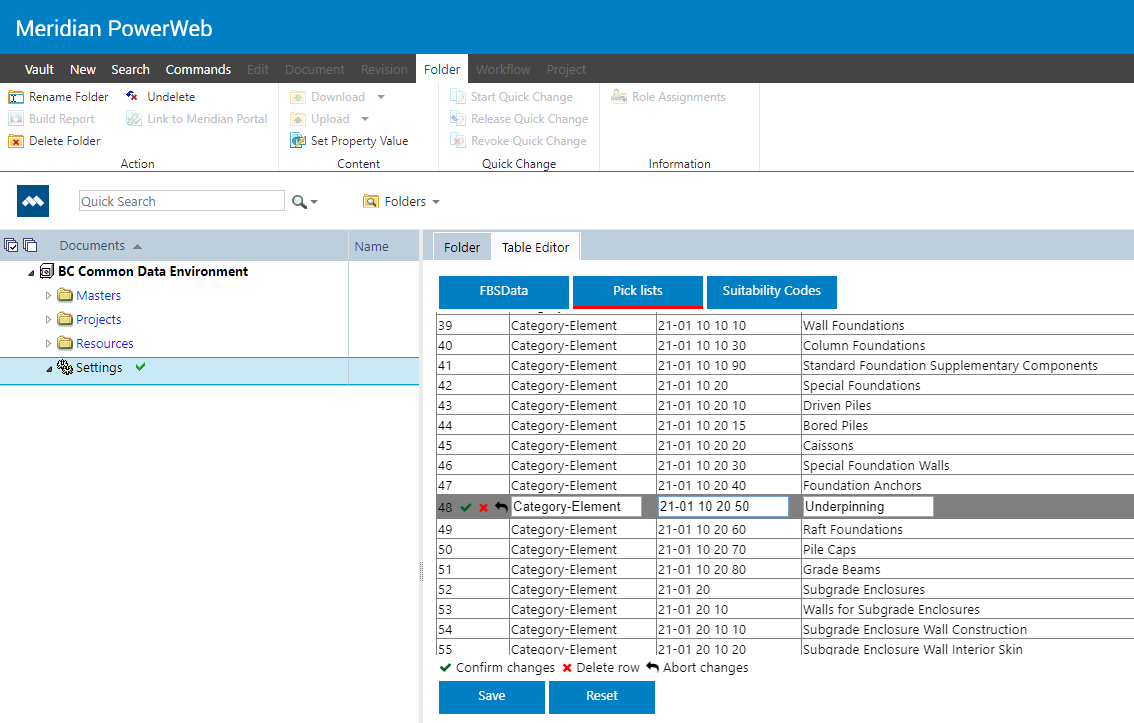This screenshot has width=1134, height=723.
Task: Click the Undelete icon
Action: click(x=132, y=96)
